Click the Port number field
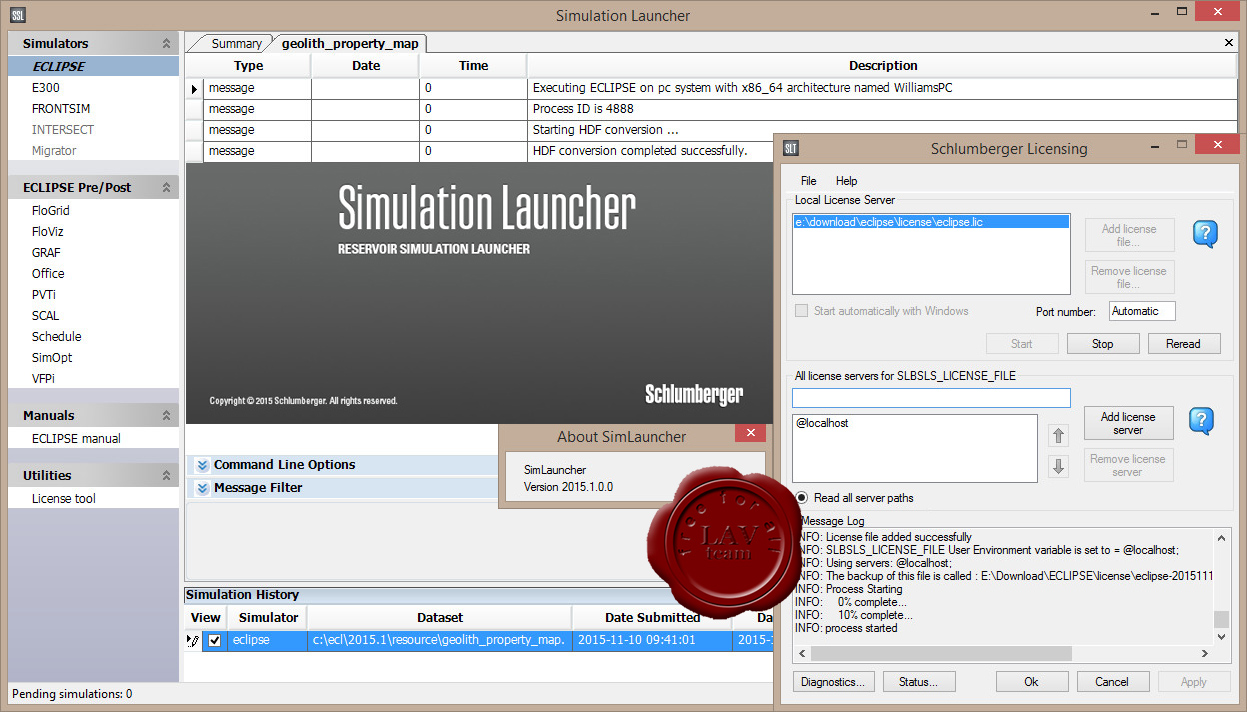 (x=1142, y=311)
